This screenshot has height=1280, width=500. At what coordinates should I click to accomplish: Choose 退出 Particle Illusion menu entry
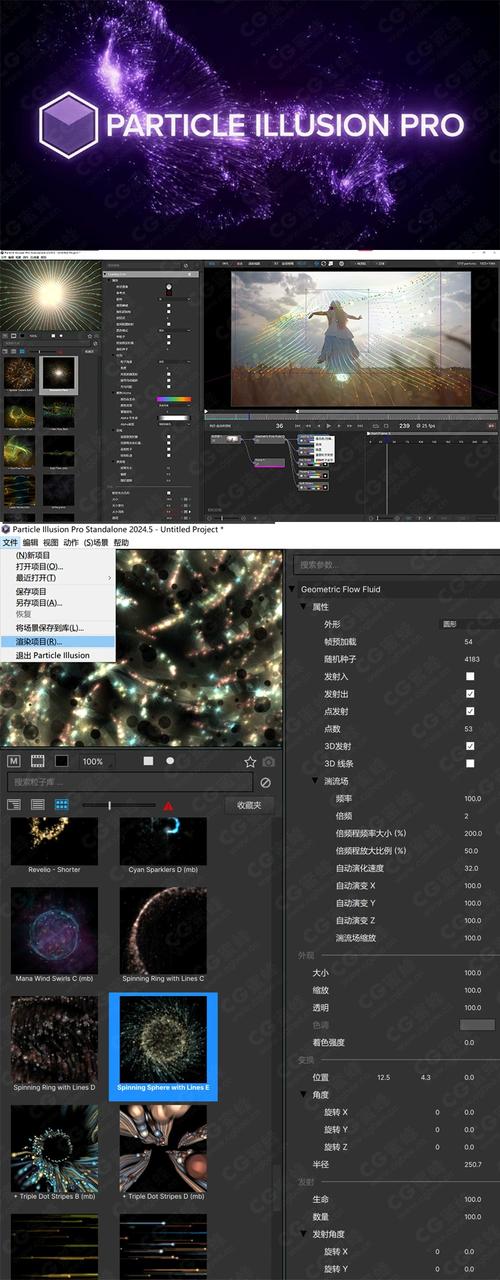point(58,655)
